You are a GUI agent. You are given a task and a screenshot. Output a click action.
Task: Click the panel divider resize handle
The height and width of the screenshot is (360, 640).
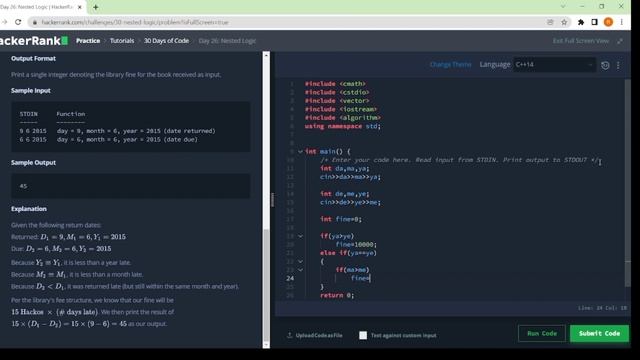(x=272, y=200)
